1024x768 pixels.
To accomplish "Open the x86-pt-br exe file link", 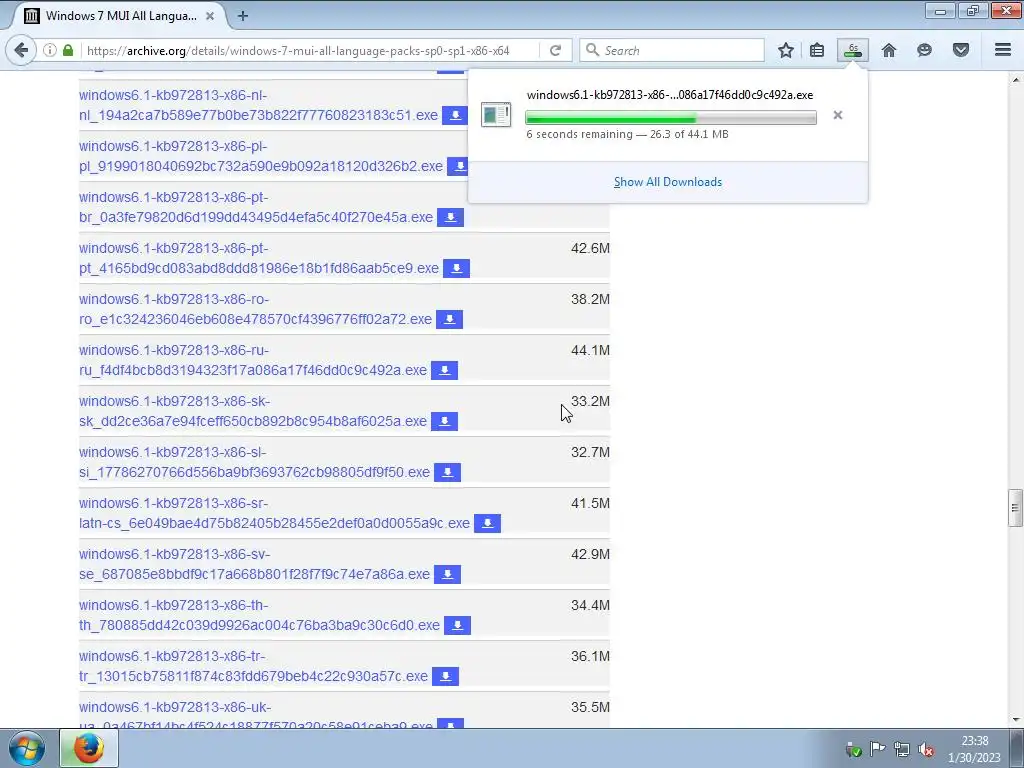I will [256, 207].
